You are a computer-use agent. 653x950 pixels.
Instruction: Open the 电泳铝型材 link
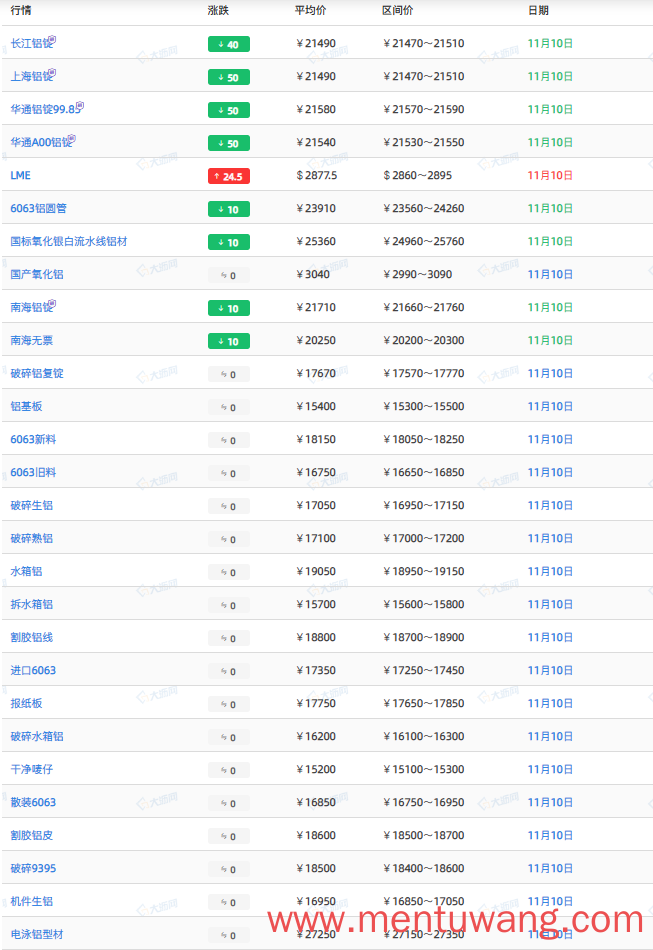pyautogui.click(x=37, y=934)
